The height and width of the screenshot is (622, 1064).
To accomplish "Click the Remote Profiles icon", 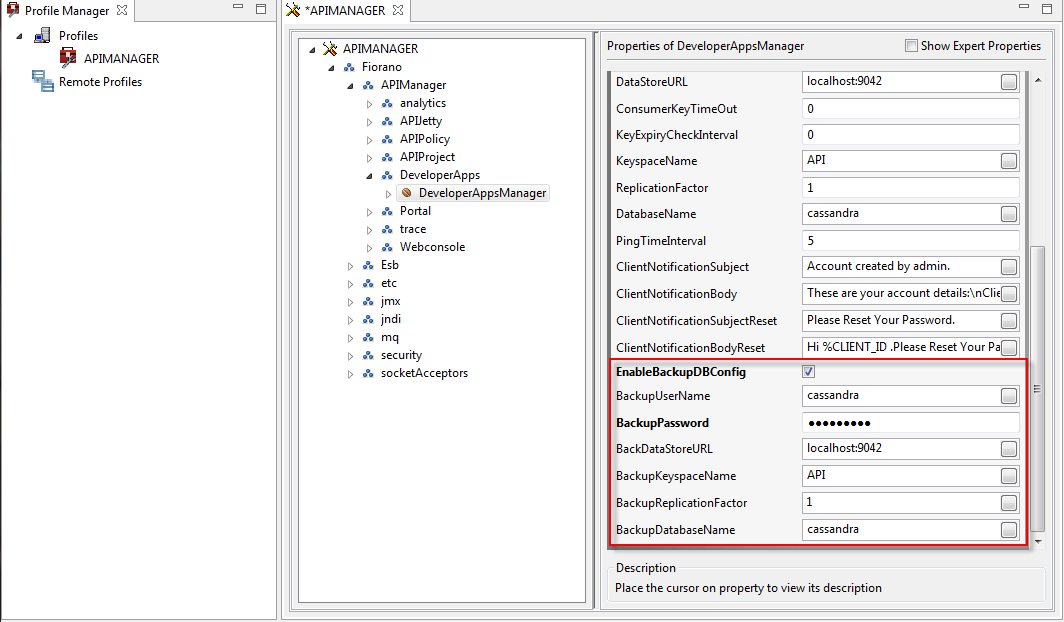I will (x=42, y=82).
